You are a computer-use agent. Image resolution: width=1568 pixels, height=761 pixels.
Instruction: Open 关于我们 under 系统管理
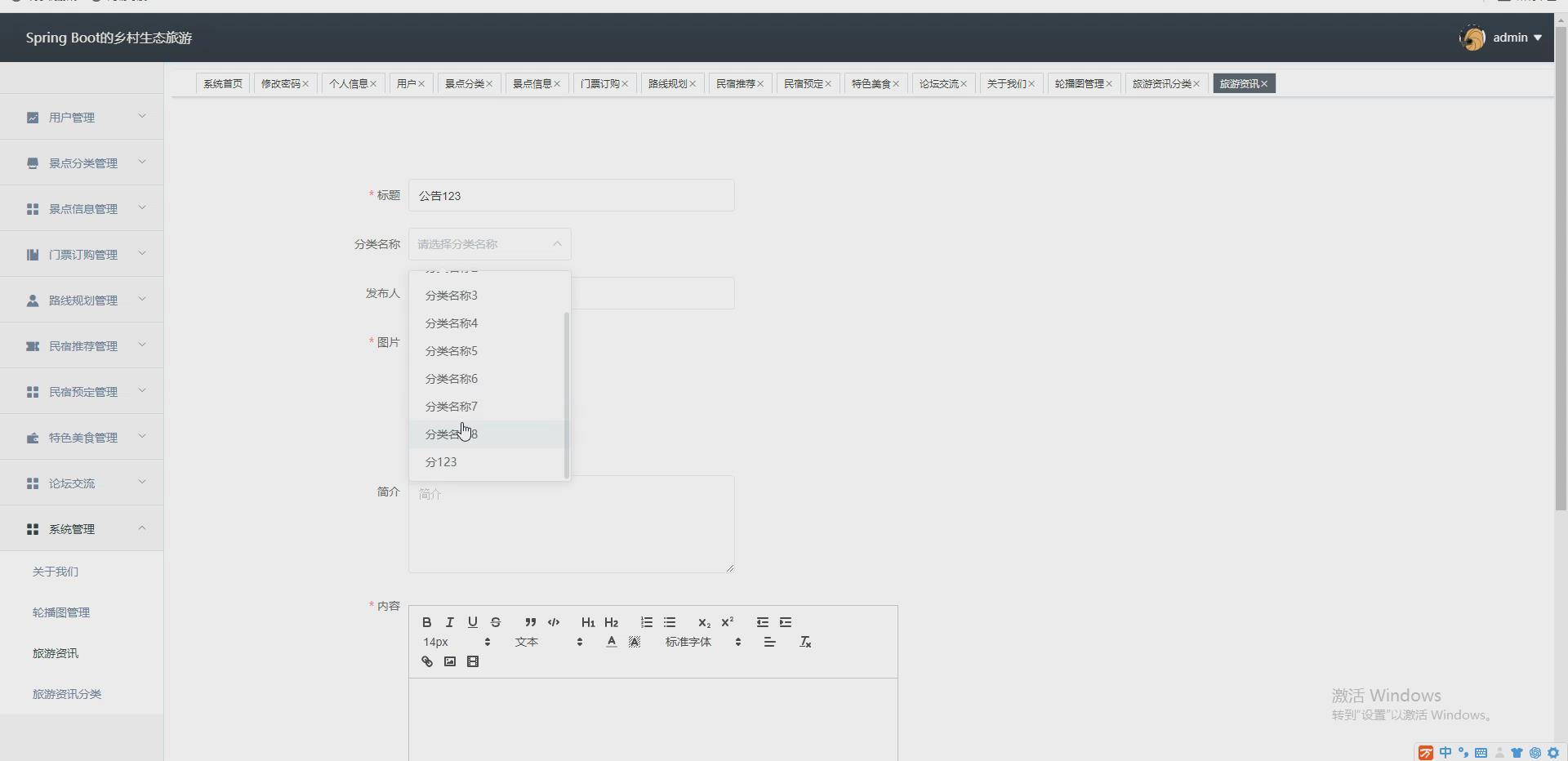tap(55, 572)
